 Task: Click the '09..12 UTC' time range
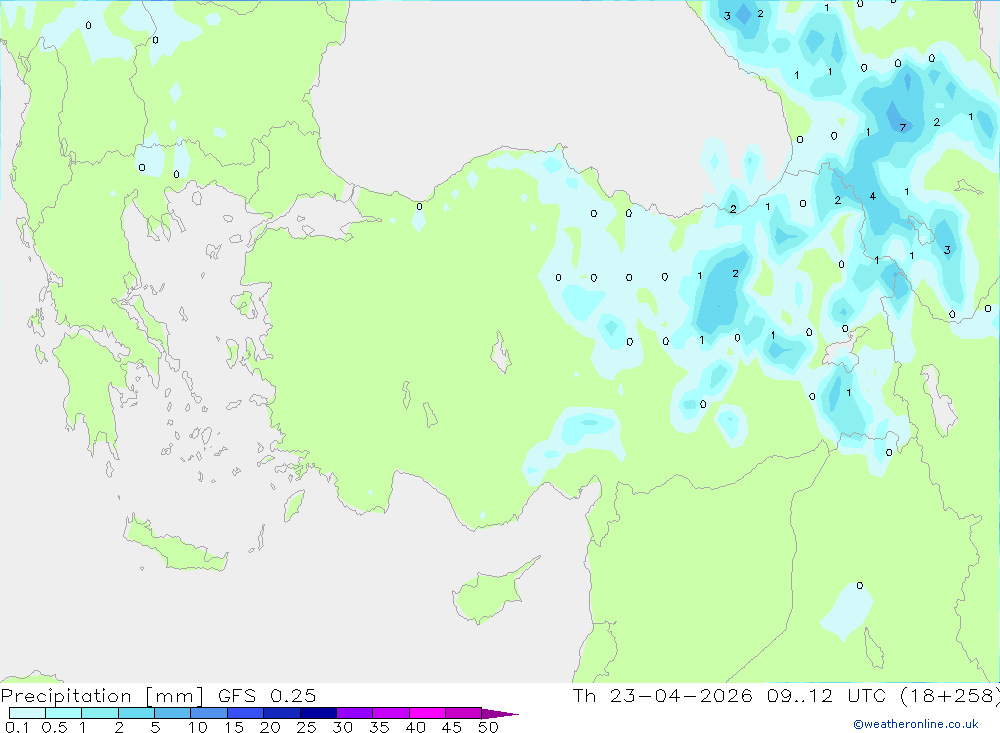point(828,695)
